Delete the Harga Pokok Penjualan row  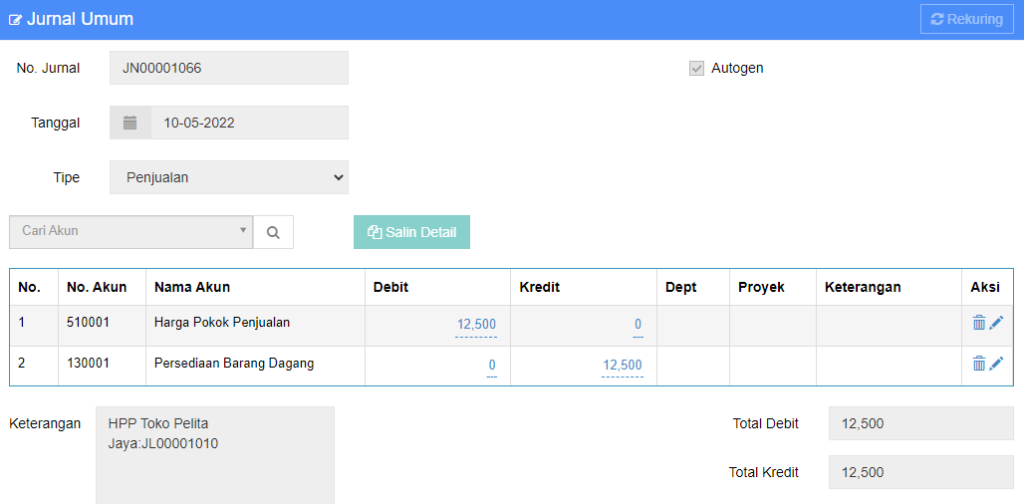pos(978,323)
